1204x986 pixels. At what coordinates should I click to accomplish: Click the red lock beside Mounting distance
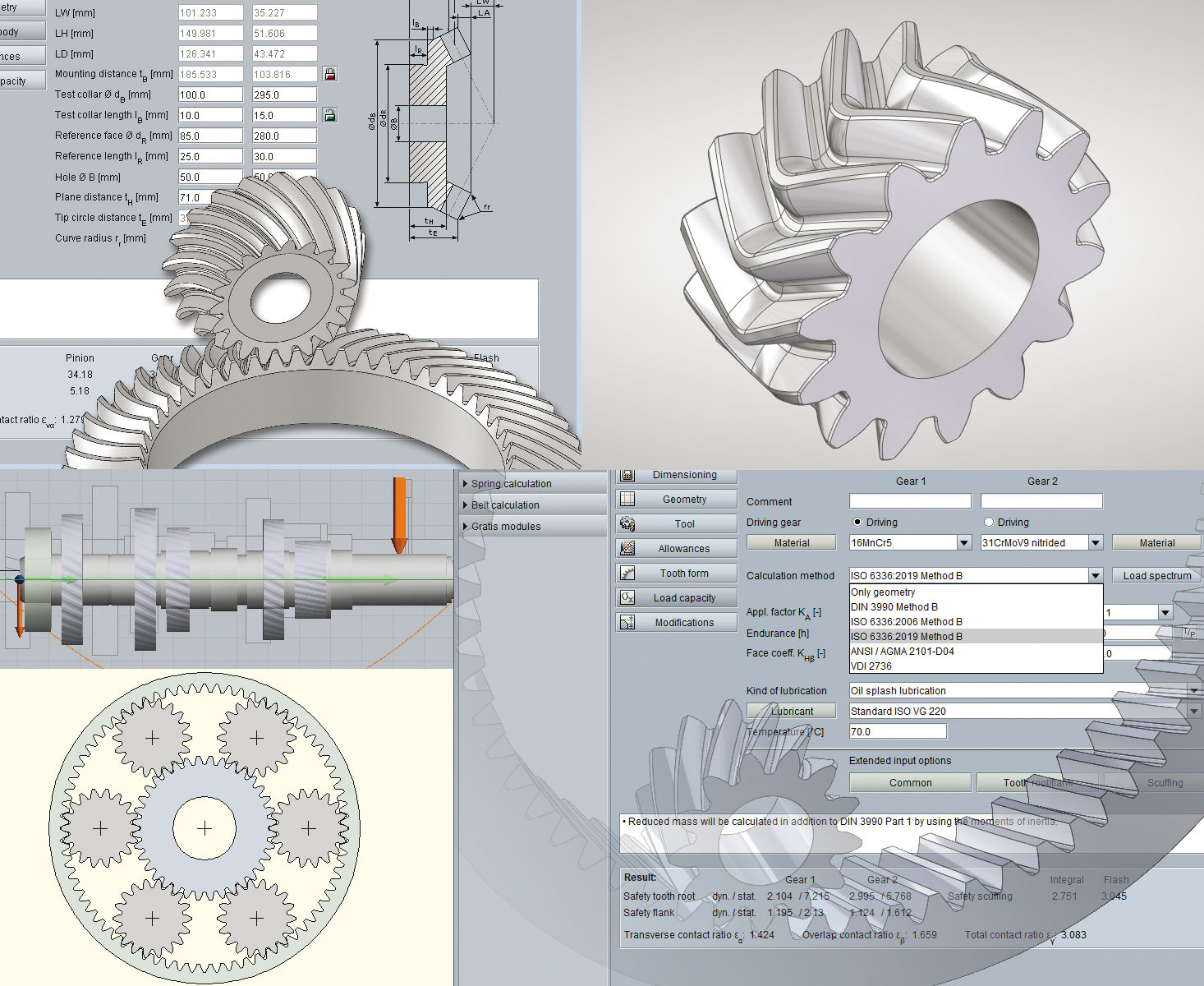click(330, 74)
